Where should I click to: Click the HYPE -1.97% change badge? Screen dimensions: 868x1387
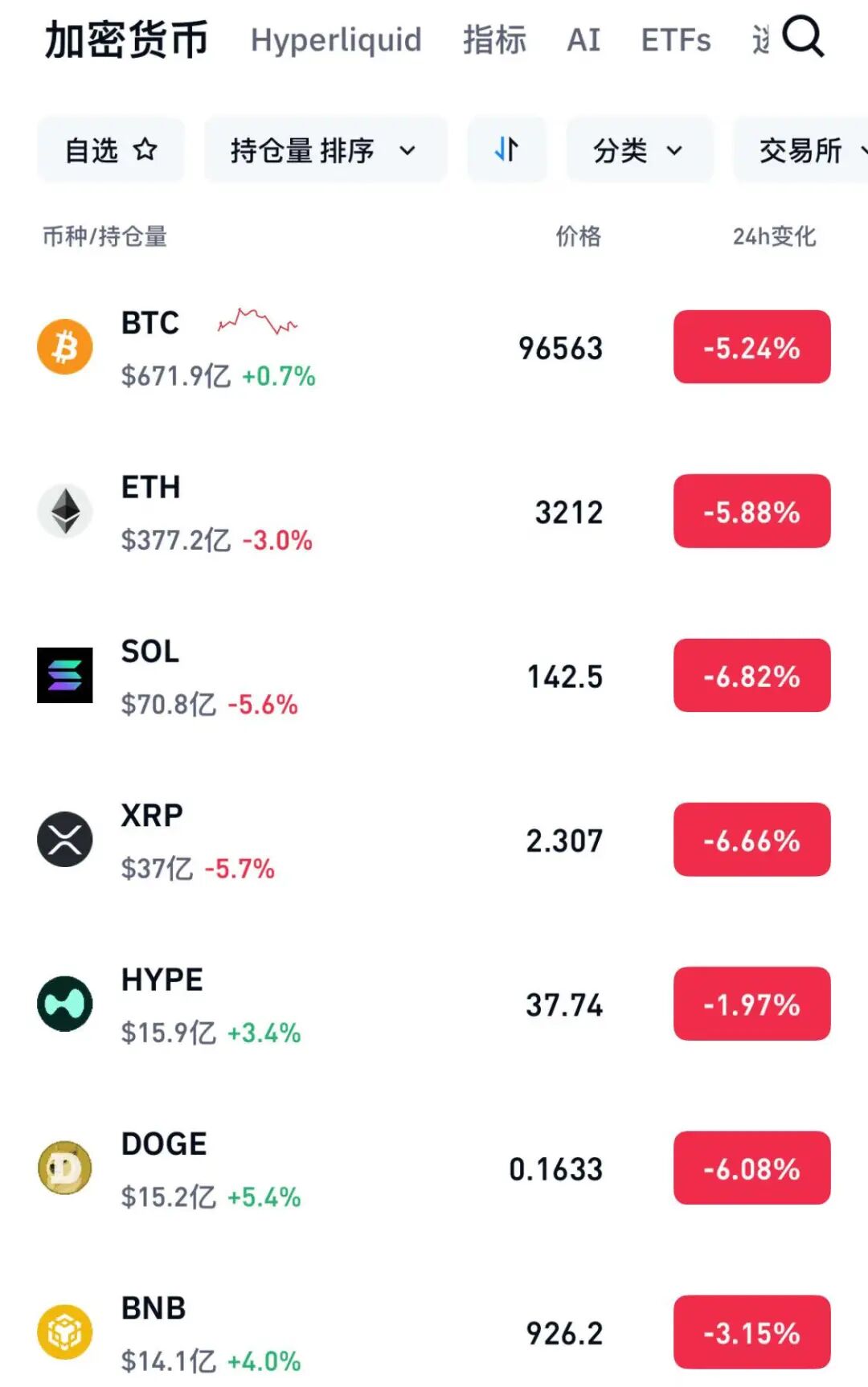pyautogui.click(x=751, y=1004)
